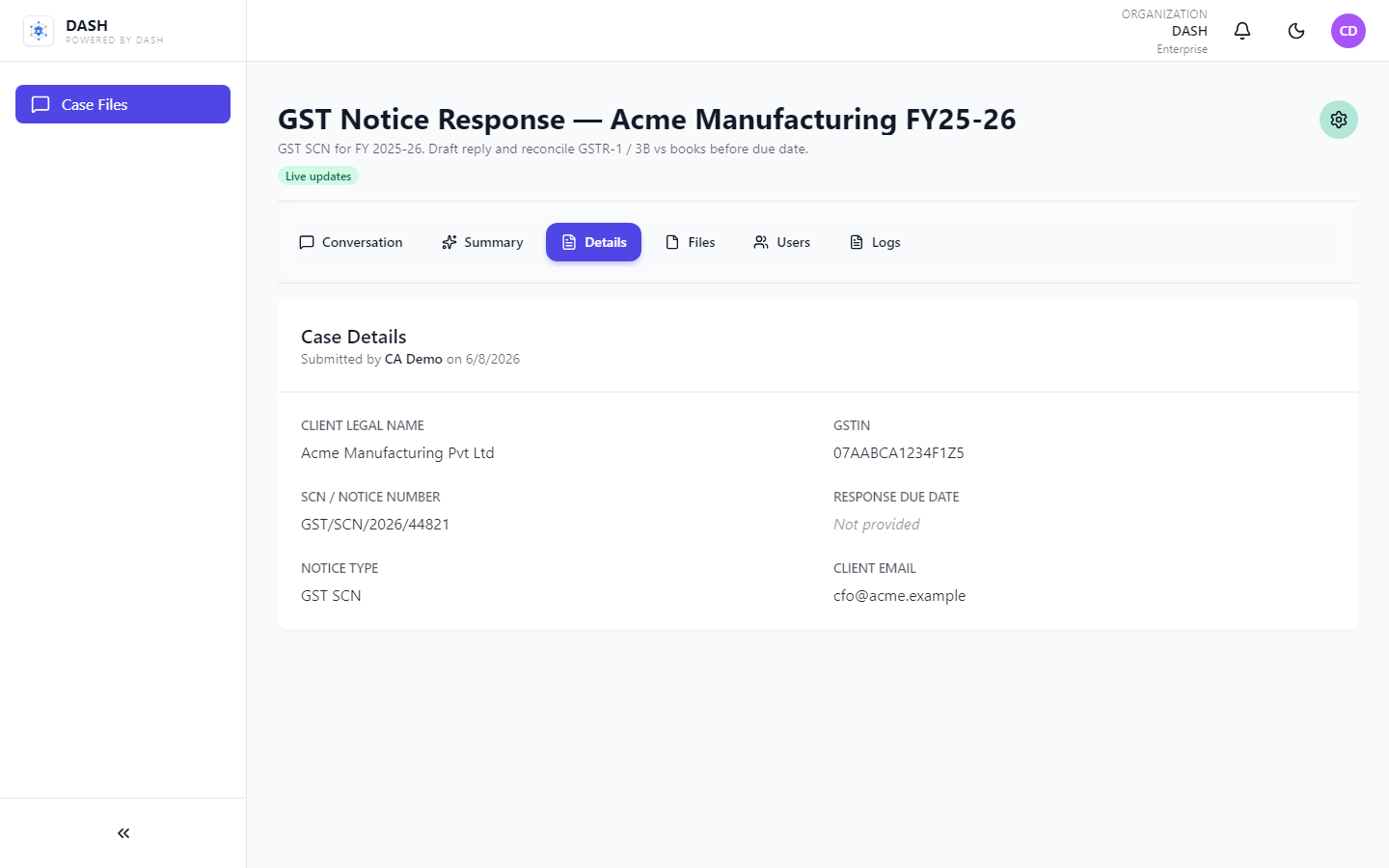
Task: Click Acme Manufacturing Pvt Ltd value
Action: [x=397, y=453]
